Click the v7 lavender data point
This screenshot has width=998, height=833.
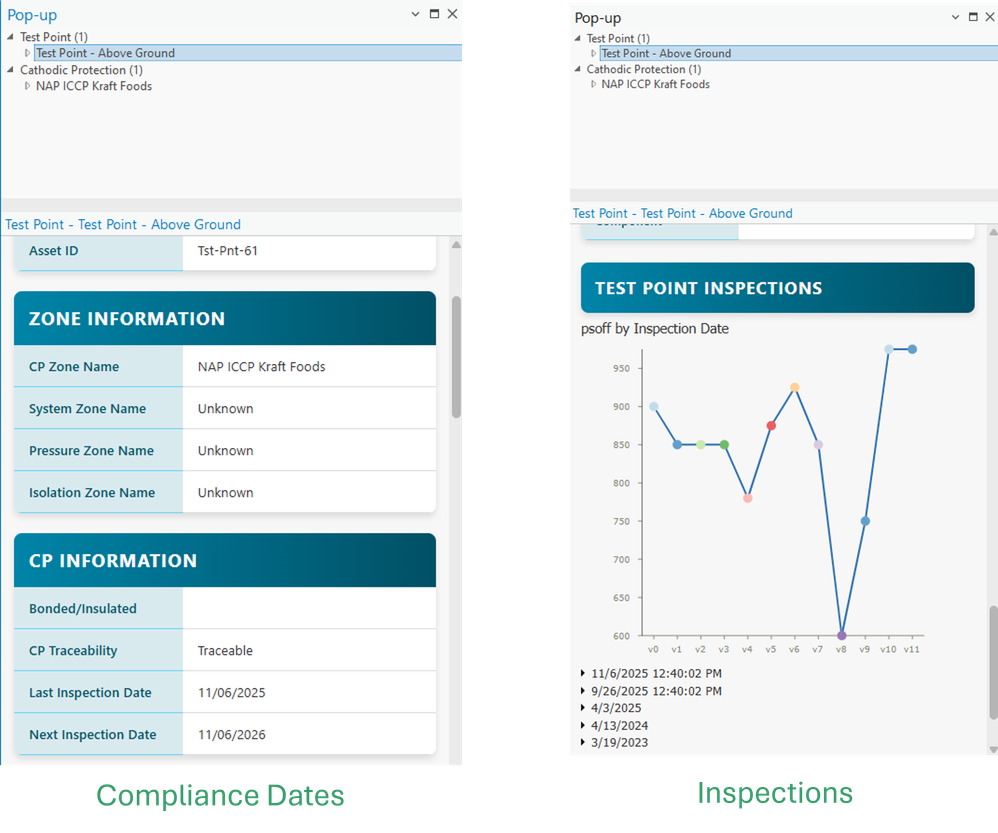(x=819, y=445)
